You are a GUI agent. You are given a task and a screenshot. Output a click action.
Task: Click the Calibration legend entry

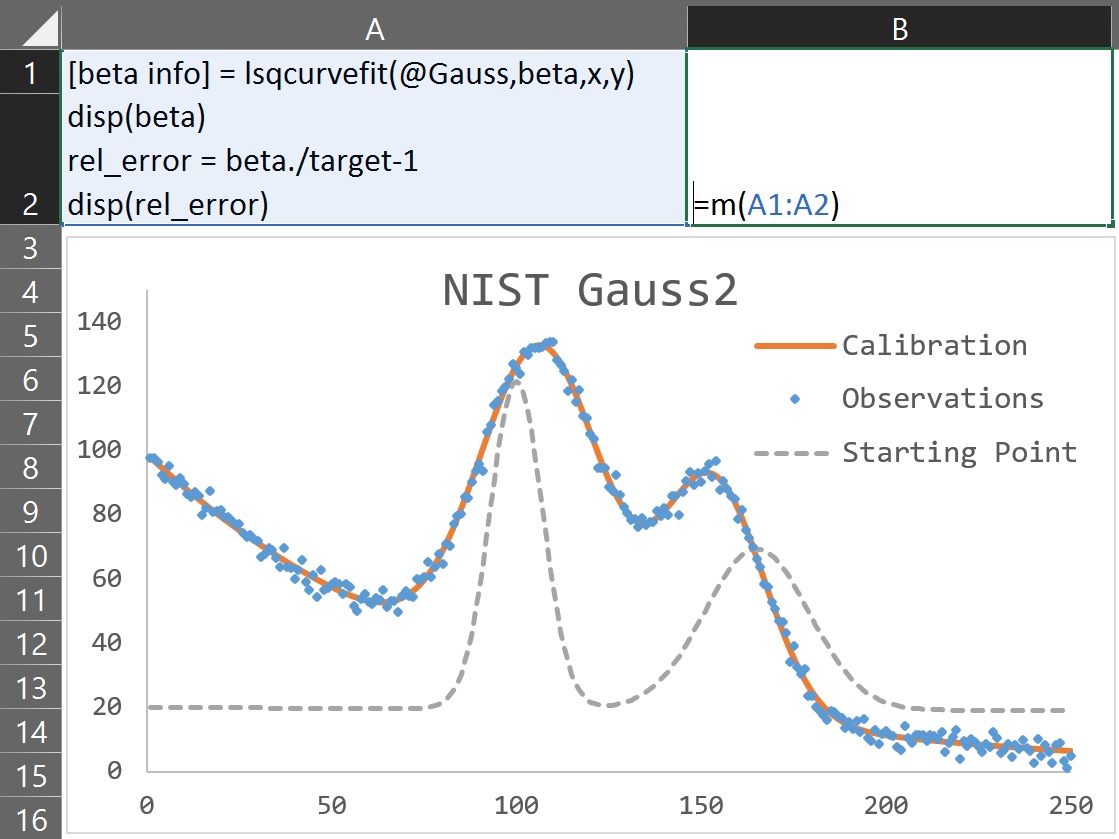tap(934, 346)
